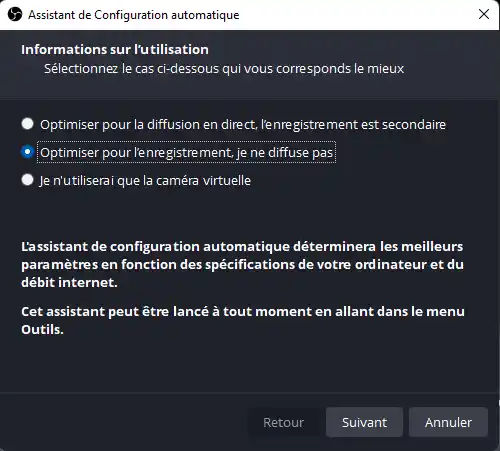The height and width of the screenshot is (451, 500).
Task: Click the heading 'Informations sur l'utilisation'
Action: 115,49
